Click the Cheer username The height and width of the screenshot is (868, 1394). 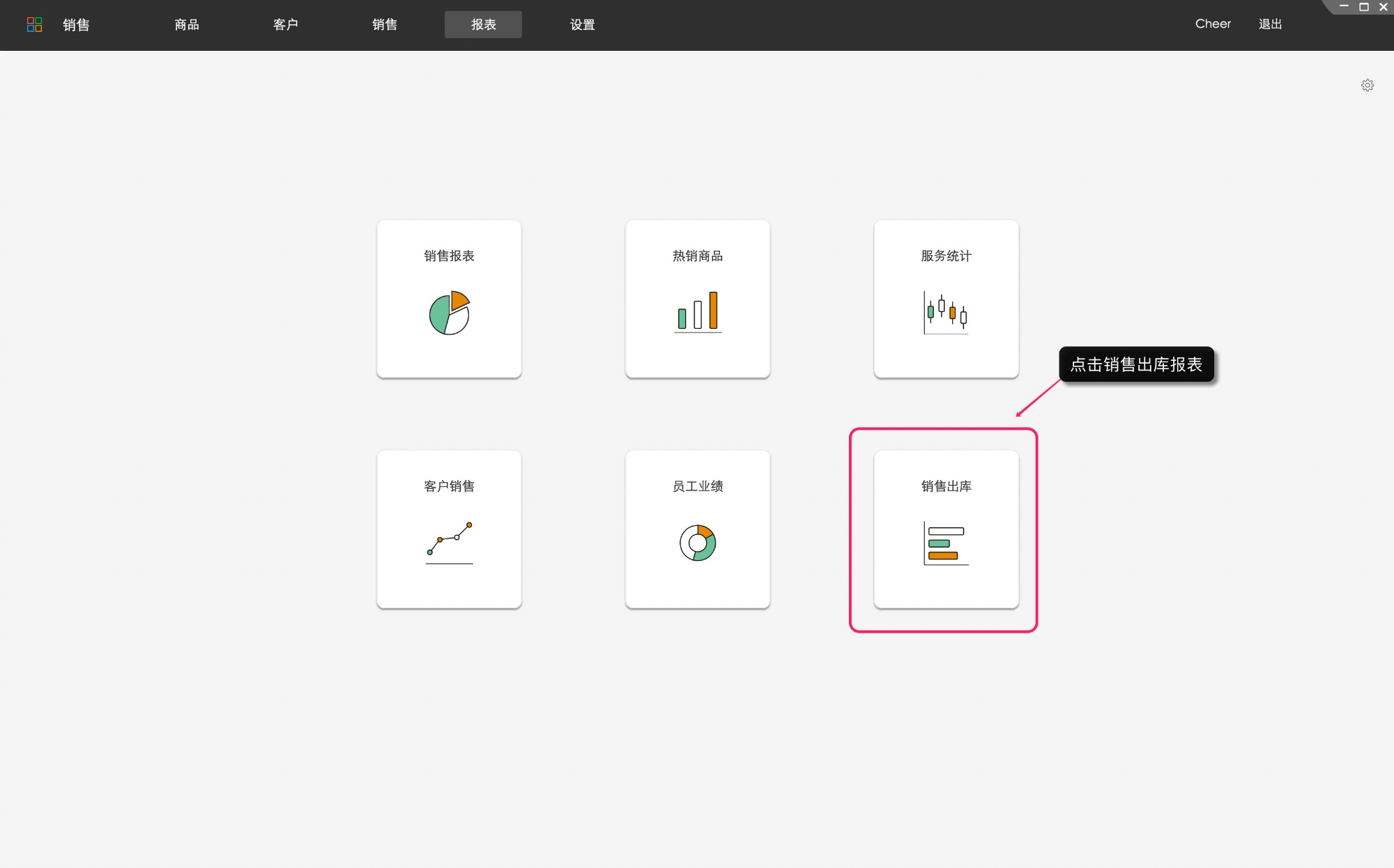(x=1213, y=24)
